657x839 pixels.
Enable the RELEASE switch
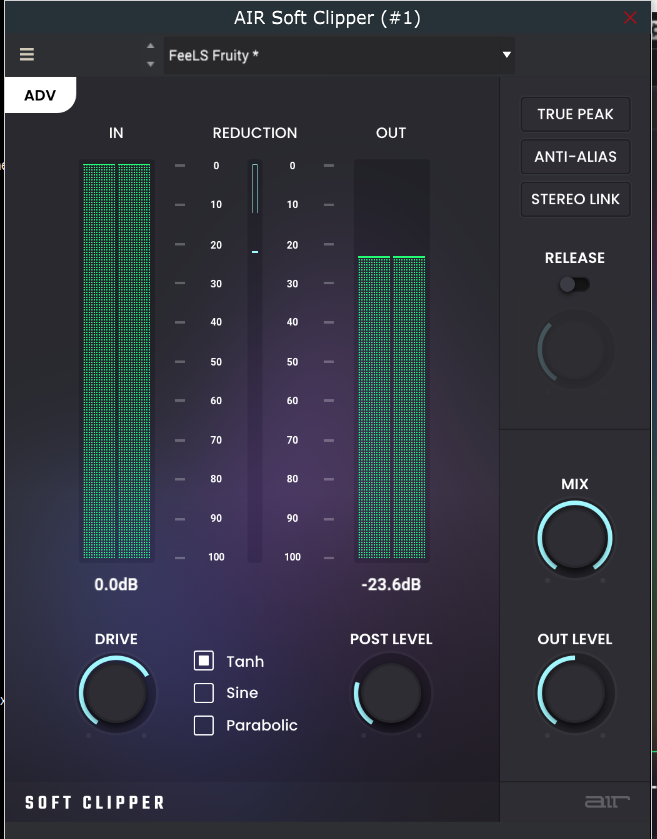[574, 284]
